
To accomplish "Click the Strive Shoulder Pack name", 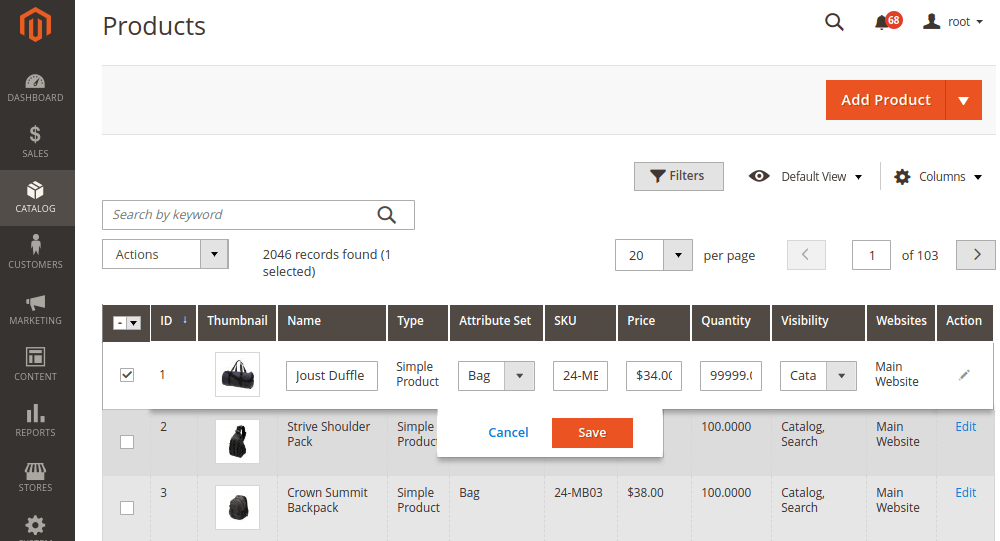I will [328, 434].
